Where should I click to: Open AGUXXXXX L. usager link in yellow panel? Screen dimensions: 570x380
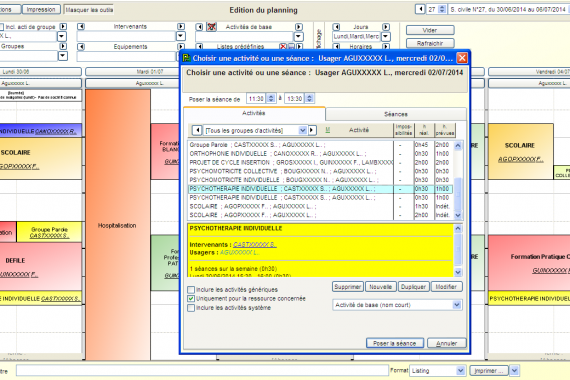click(x=240, y=252)
